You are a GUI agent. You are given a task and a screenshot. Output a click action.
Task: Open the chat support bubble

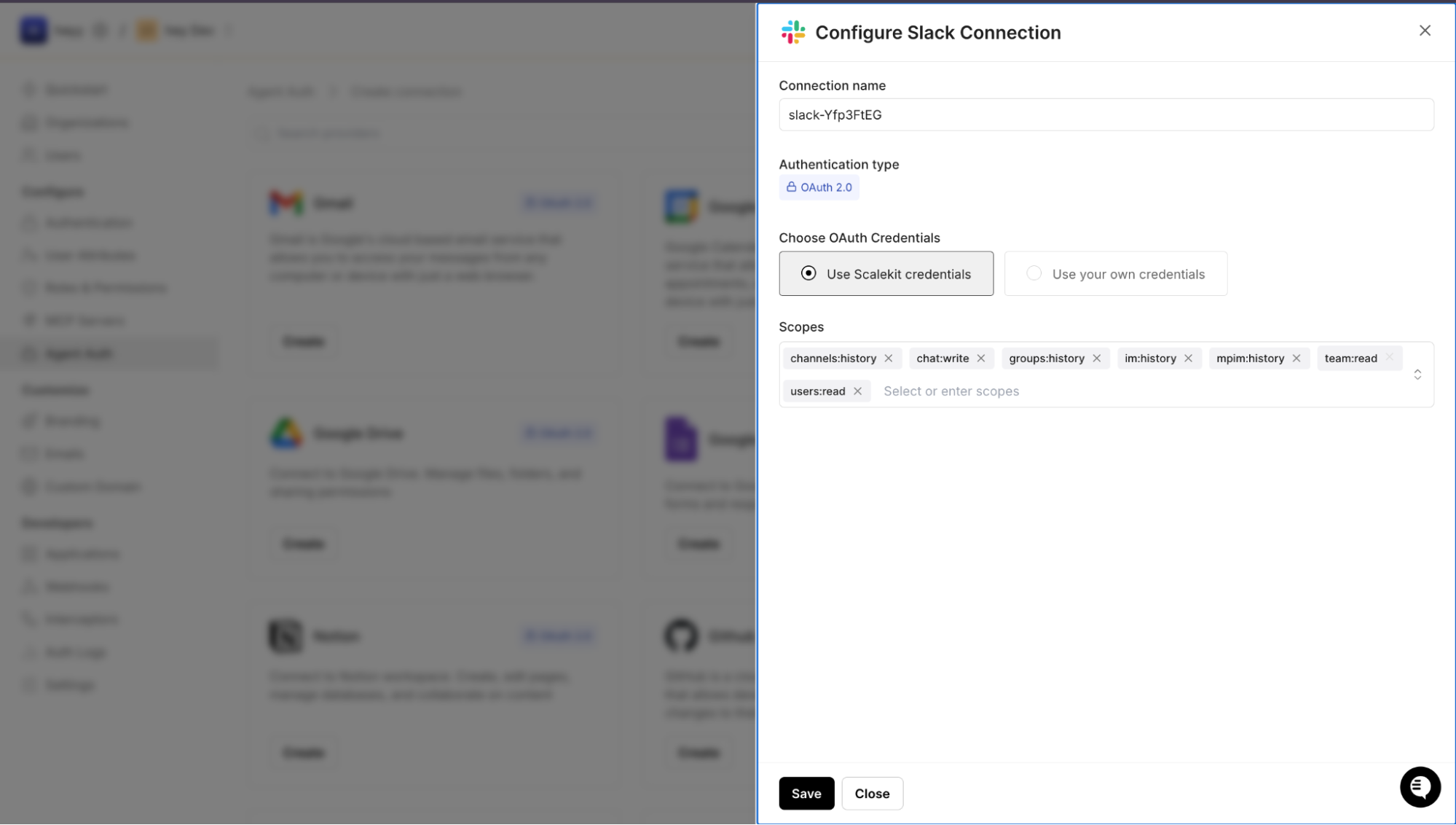(1420, 787)
